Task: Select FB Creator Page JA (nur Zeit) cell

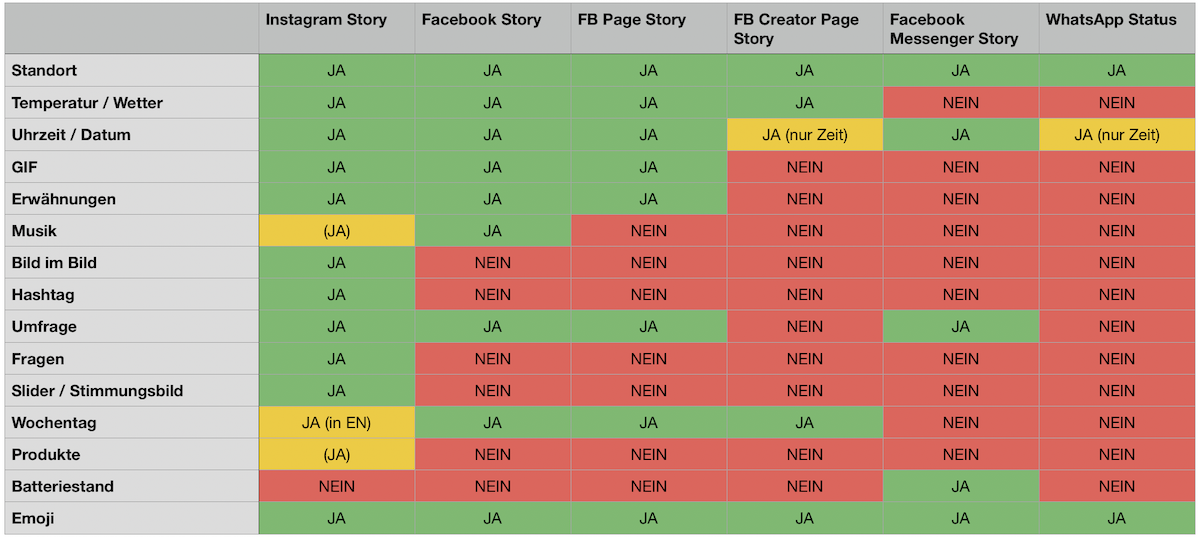Action: pyautogui.click(x=805, y=135)
